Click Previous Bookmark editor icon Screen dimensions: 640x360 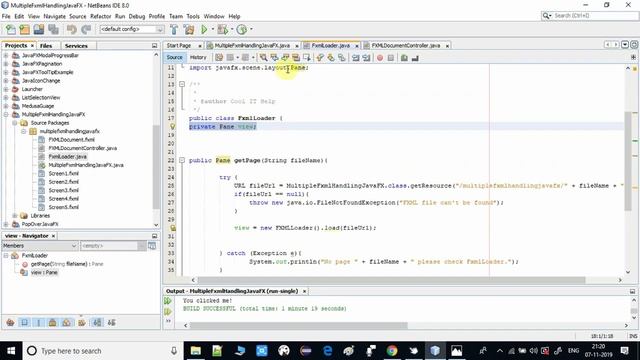coord(320,58)
